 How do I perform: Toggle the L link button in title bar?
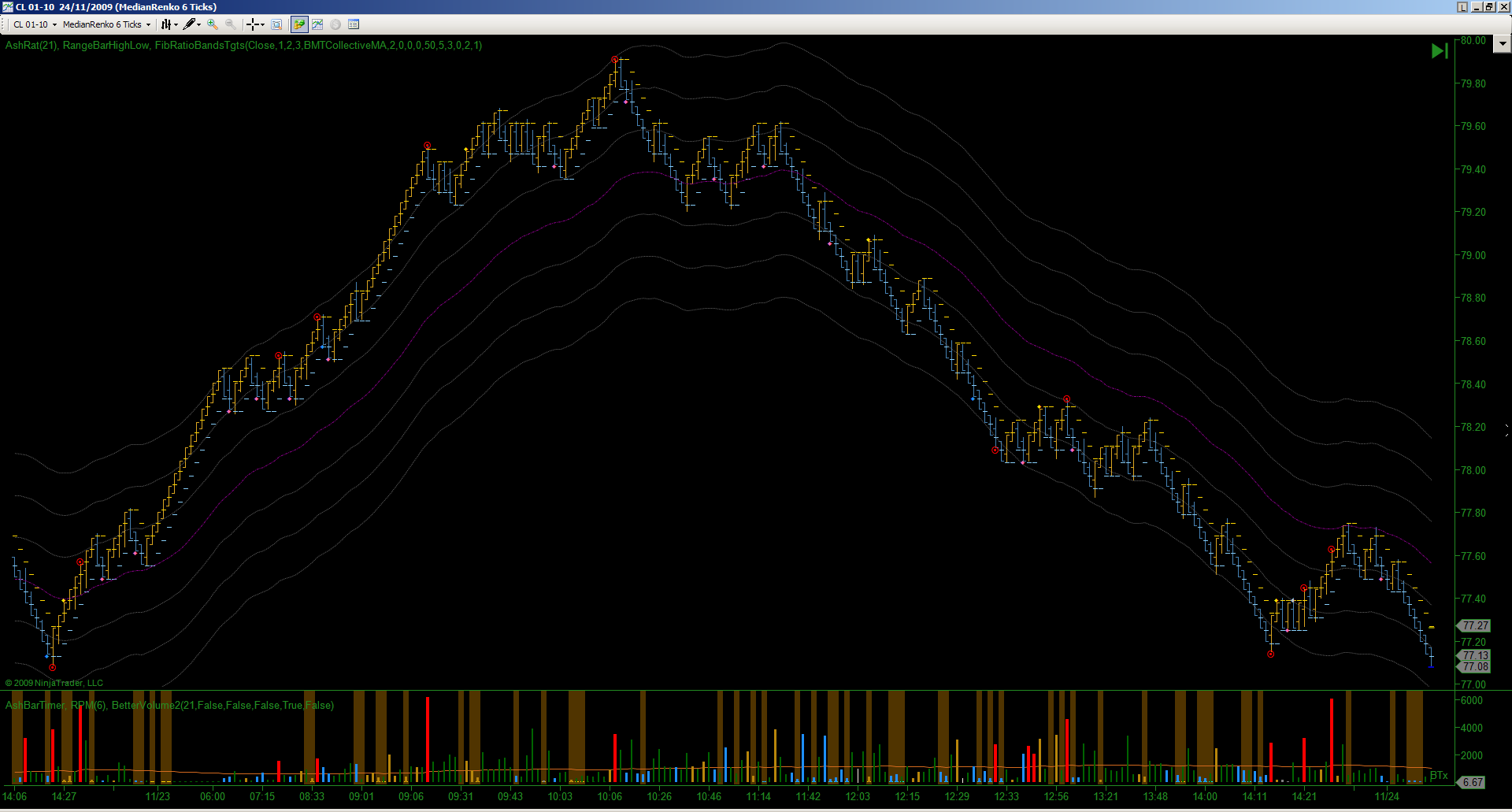[x=1462, y=7]
